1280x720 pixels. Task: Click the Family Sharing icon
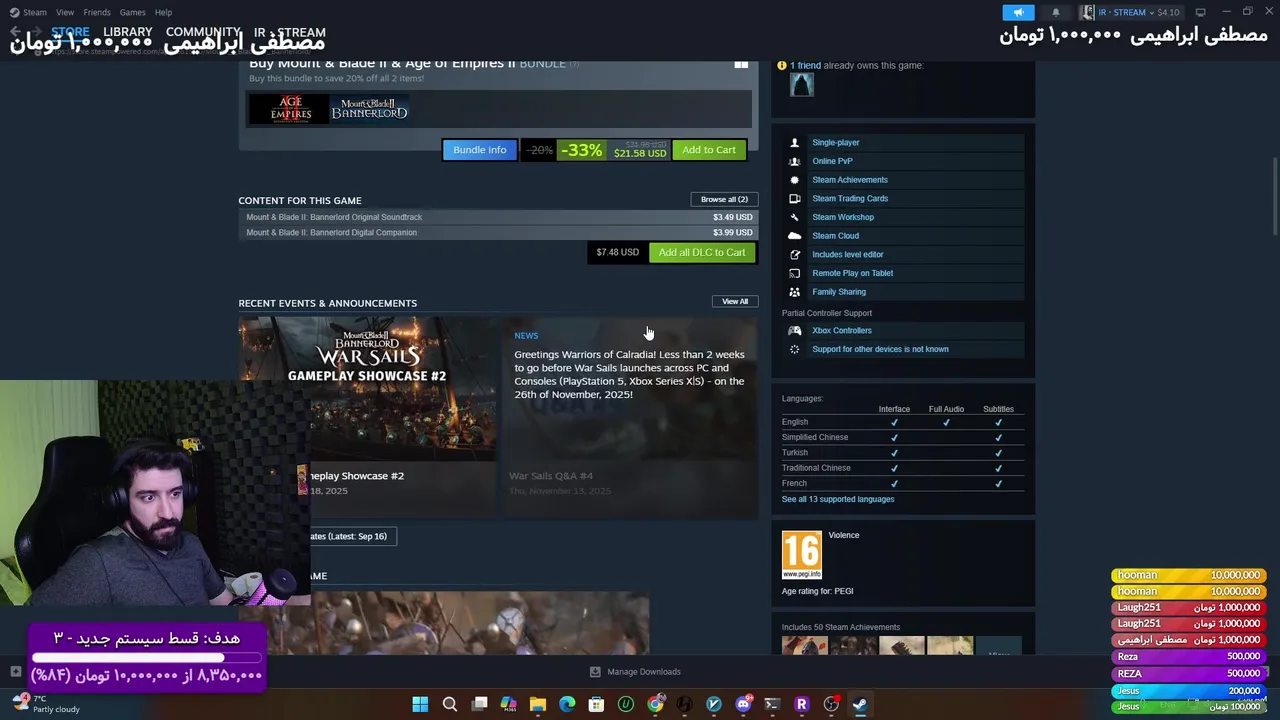(794, 292)
